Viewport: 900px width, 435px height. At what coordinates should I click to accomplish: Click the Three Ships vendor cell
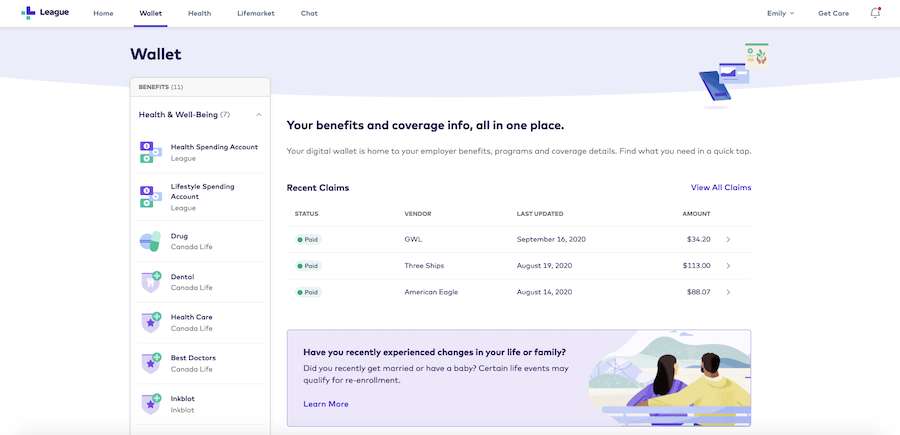point(424,266)
